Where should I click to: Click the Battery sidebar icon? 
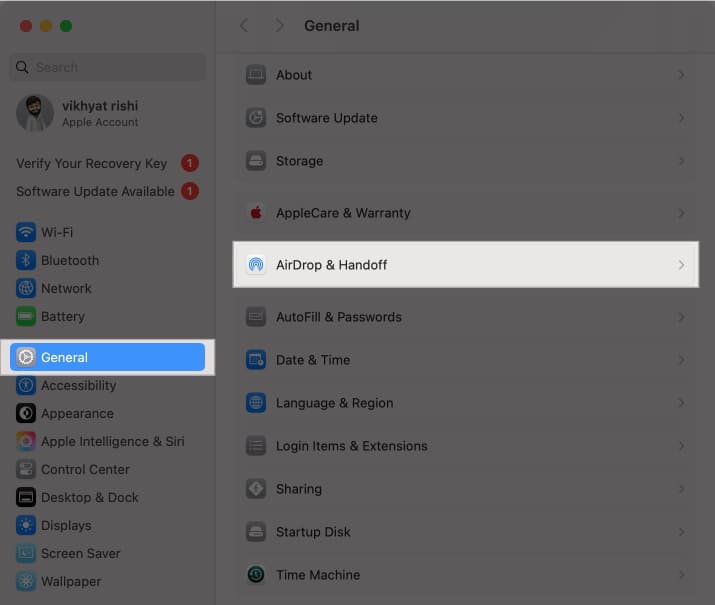(x=26, y=316)
